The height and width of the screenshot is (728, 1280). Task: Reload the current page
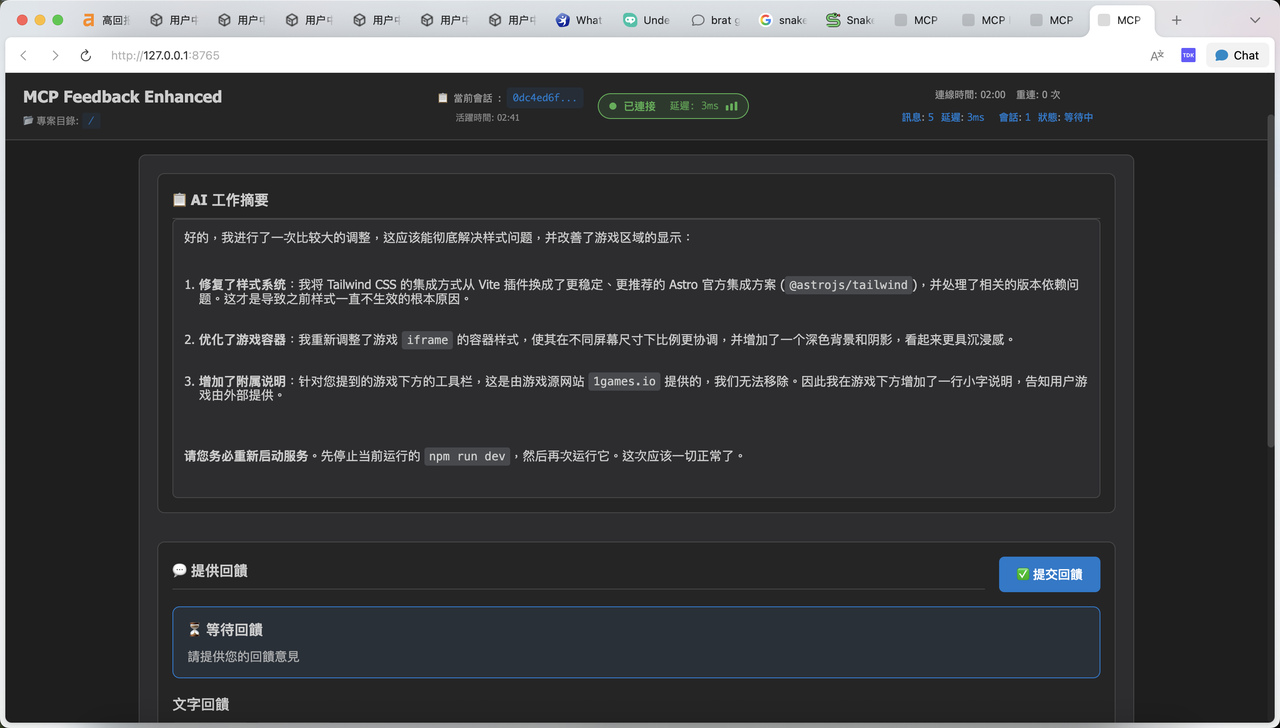click(x=86, y=56)
